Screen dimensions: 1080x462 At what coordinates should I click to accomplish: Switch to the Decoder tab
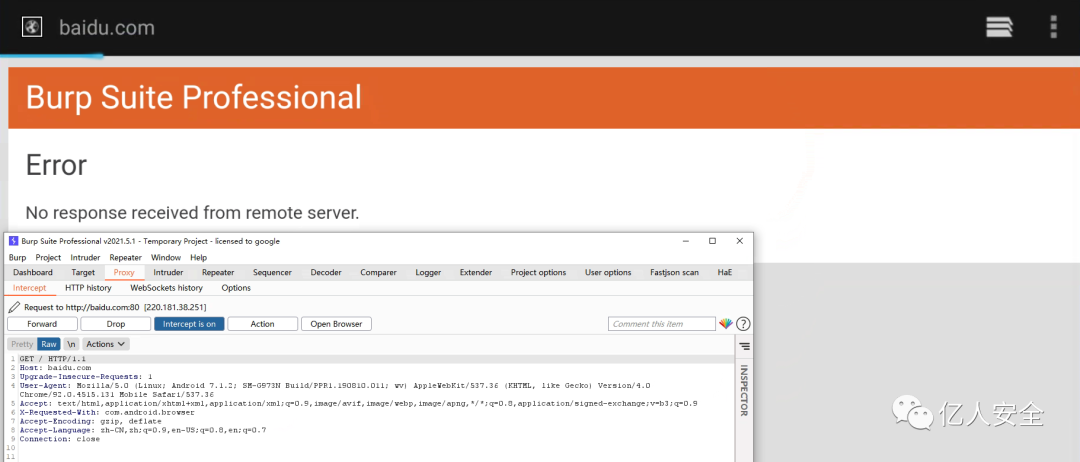point(326,273)
